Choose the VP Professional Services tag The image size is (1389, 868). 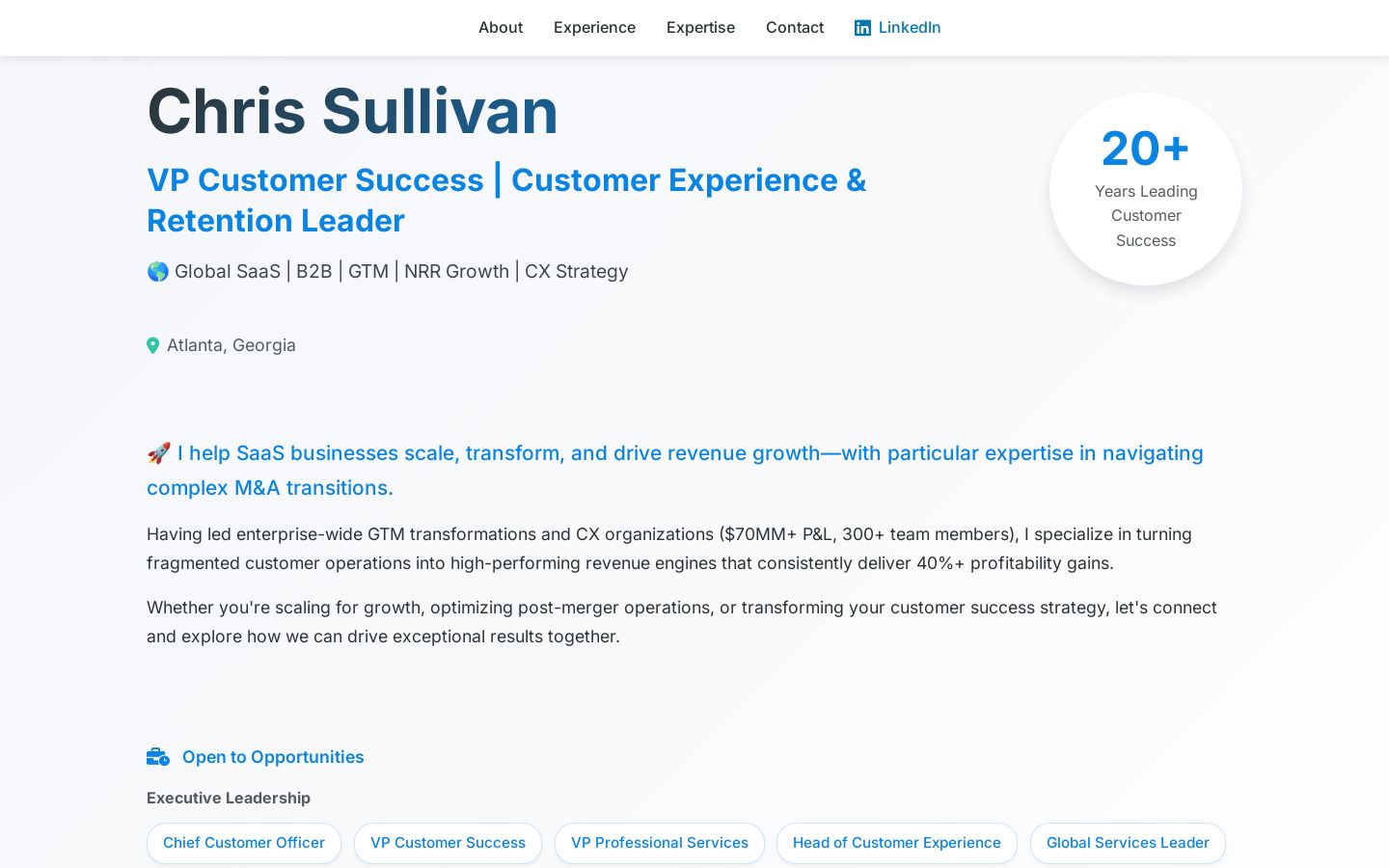(660, 843)
